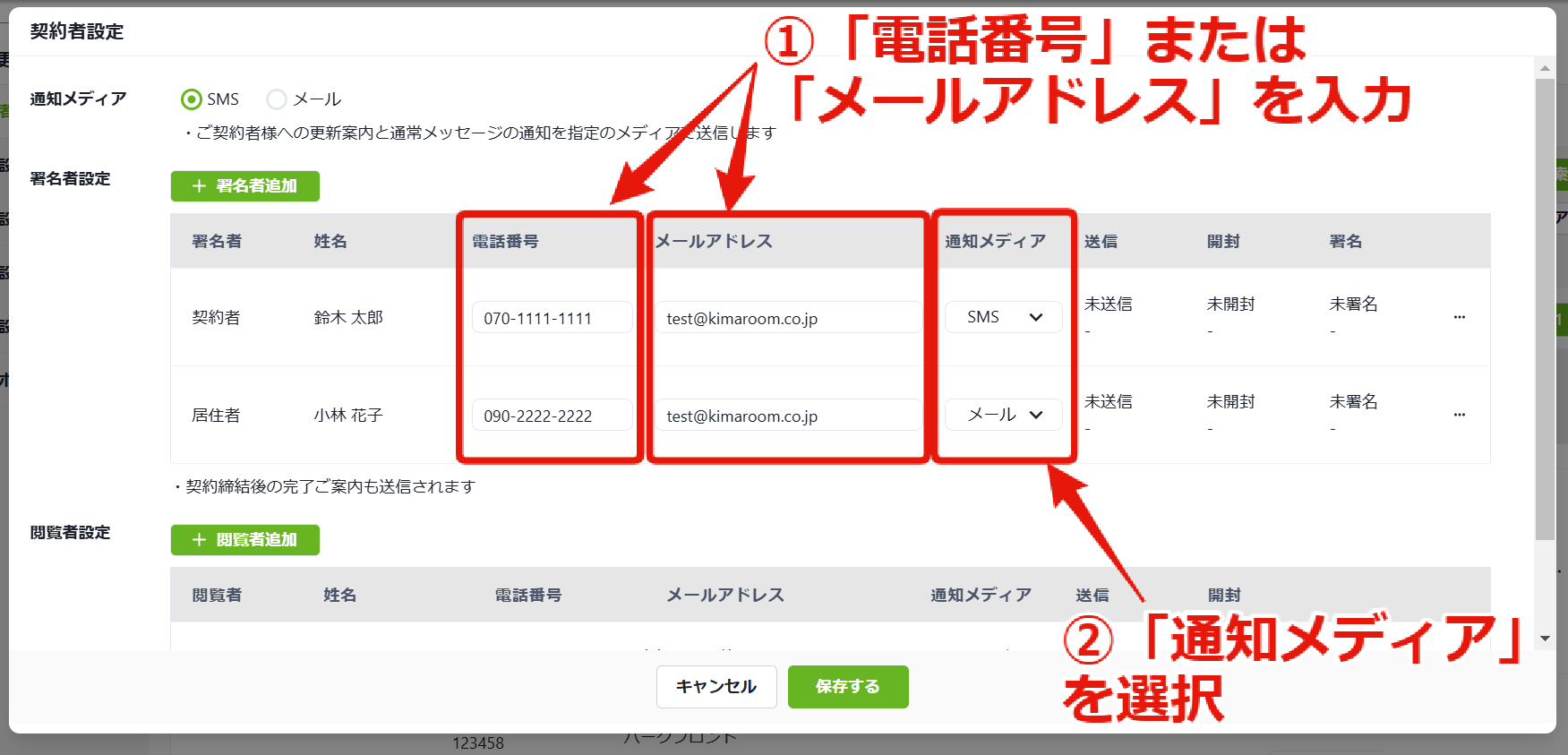Open the more options menu for 鈴木 太郎
Viewport: 1568px width, 755px height.
pos(1460,317)
